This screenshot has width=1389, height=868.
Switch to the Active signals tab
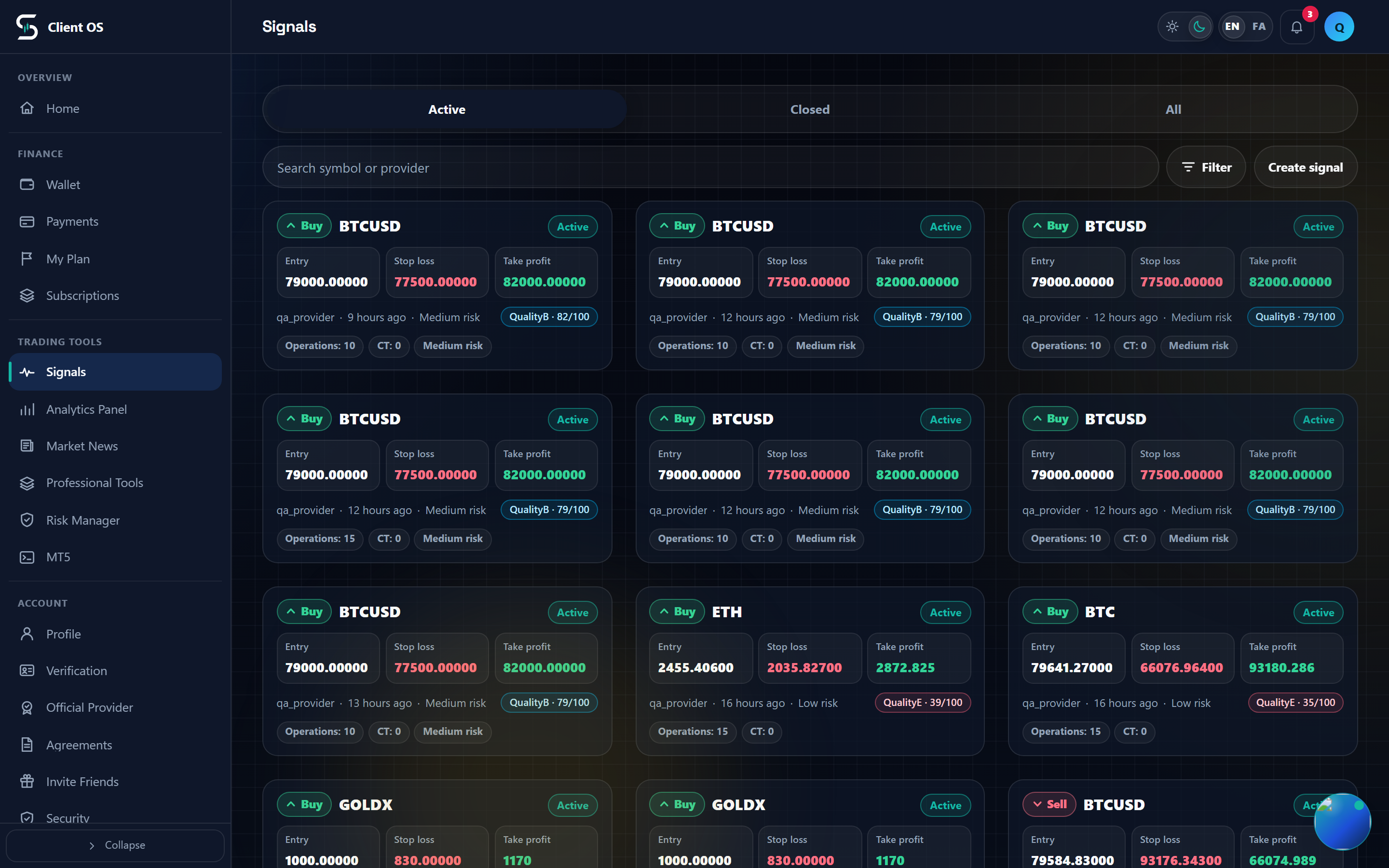(447, 109)
